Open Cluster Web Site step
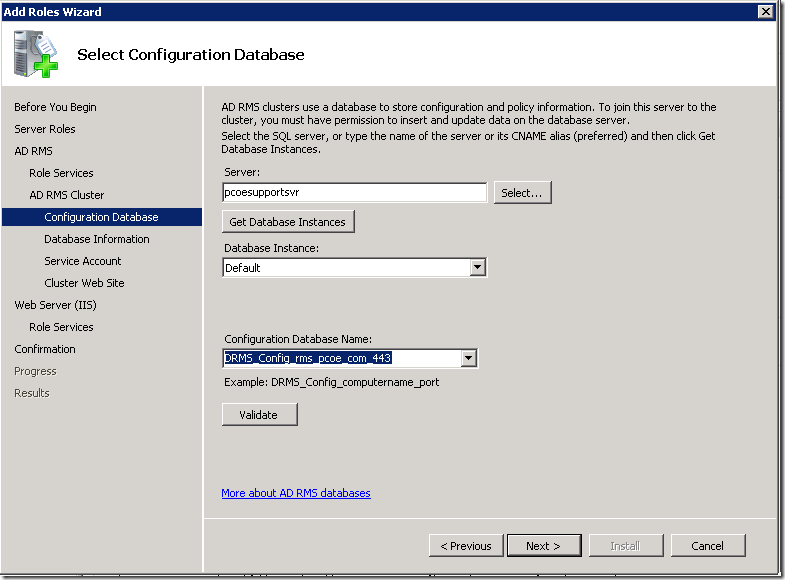The height and width of the screenshot is (580, 785). click(84, 283)
